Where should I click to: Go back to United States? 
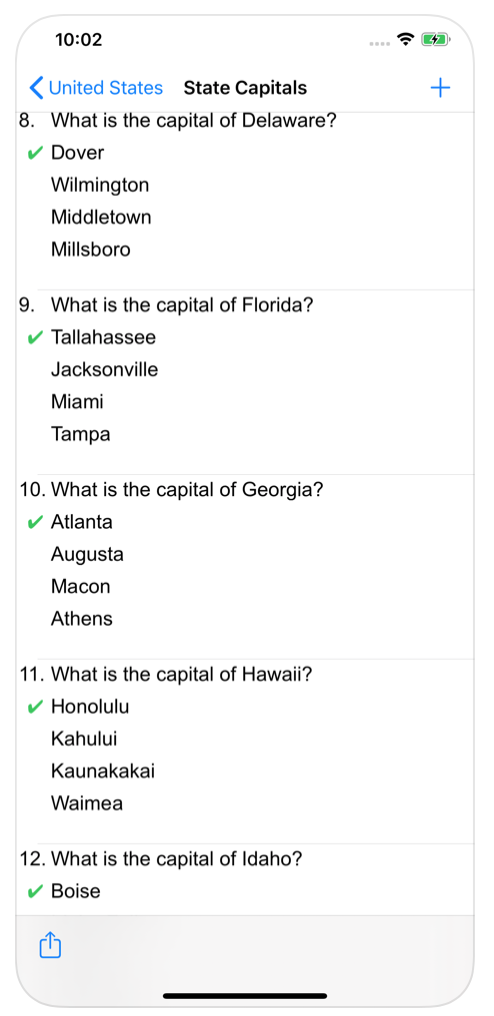96,87
